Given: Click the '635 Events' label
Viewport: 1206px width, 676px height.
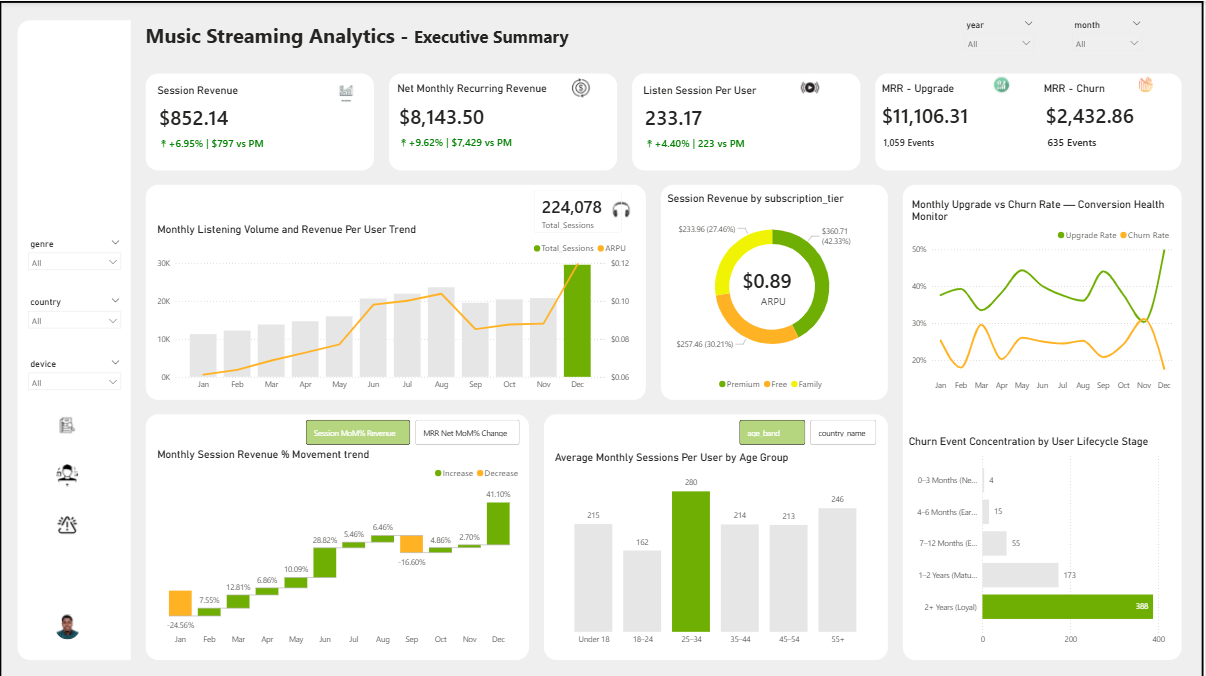Looking at the screenshot, I should 1071,143.
